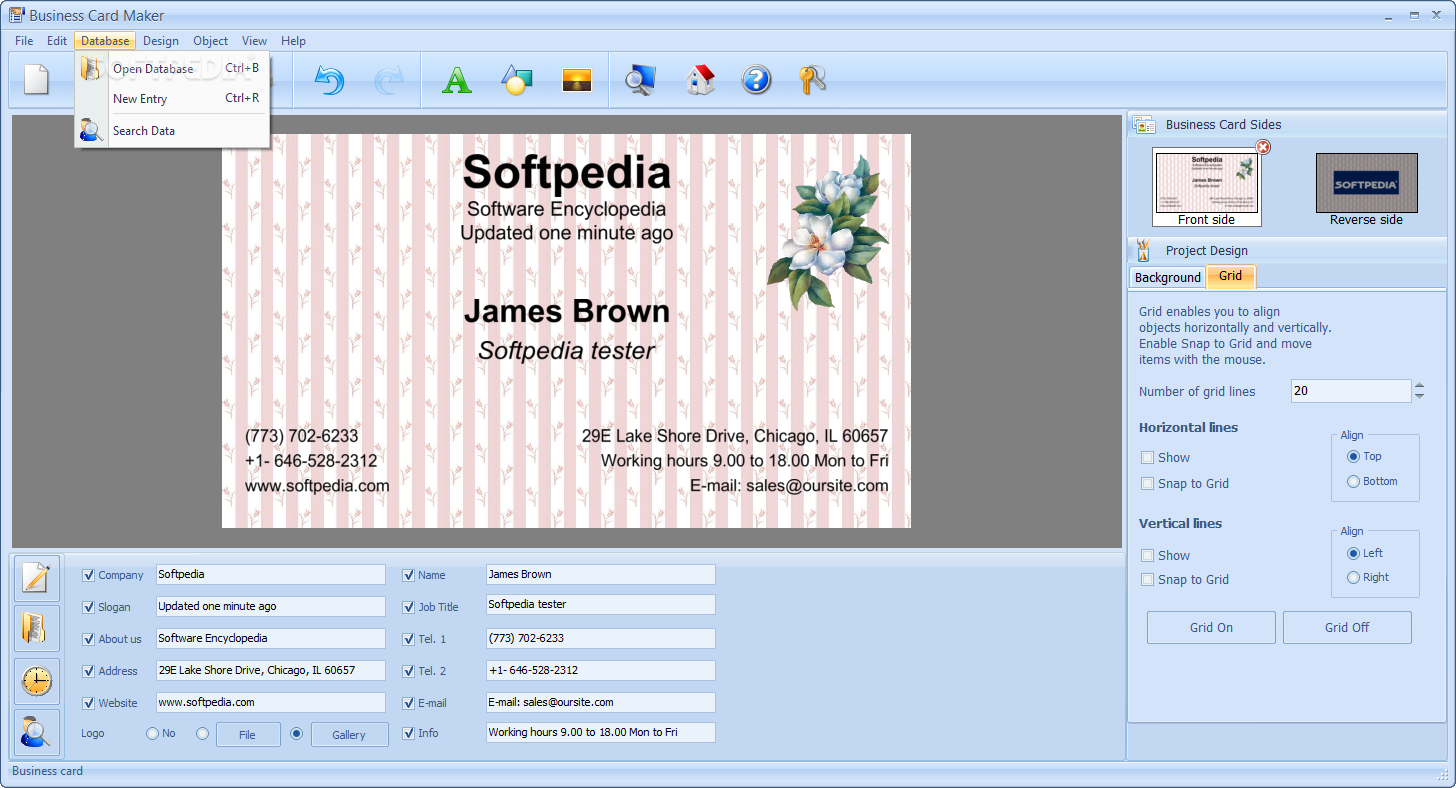Image resolution: width=1456 pixels, height=788 pixels.
Task: Uncheck the E-mail checkbox
Action: (409, 703)
